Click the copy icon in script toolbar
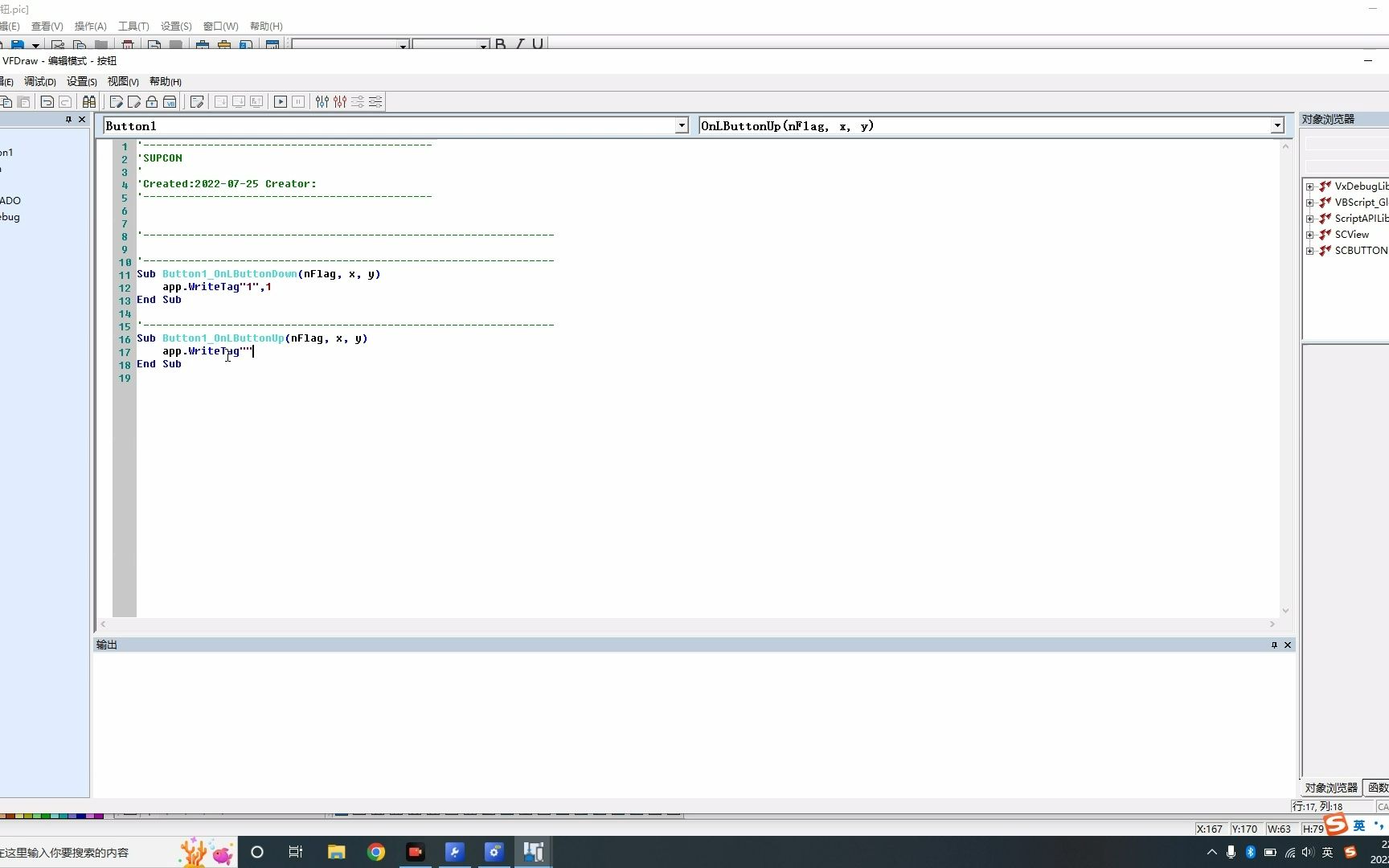Viewport: 1389px width, 868px height. [x=6, y=102]
